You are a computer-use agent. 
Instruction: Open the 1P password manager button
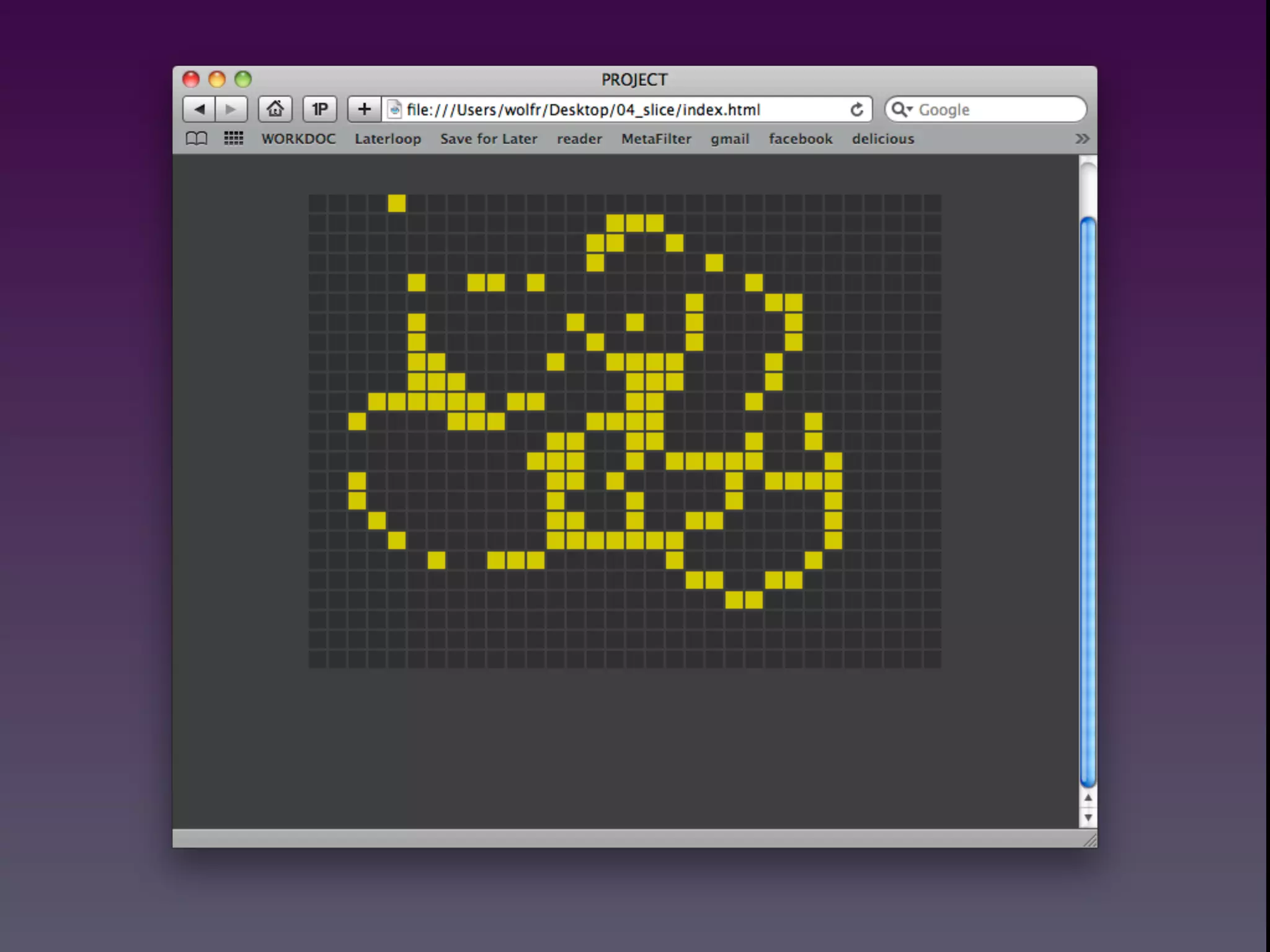pyautogui.click(x=319, y=110)
